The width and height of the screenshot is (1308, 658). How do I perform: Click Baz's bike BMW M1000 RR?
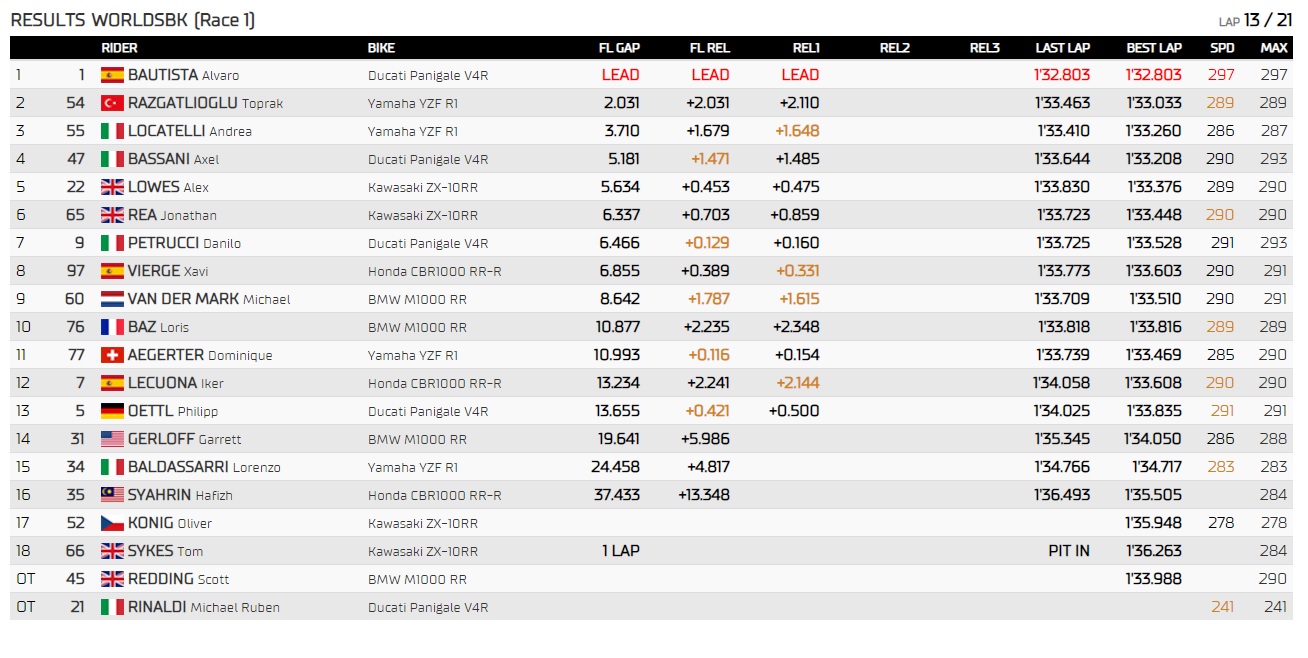[417, 327]
